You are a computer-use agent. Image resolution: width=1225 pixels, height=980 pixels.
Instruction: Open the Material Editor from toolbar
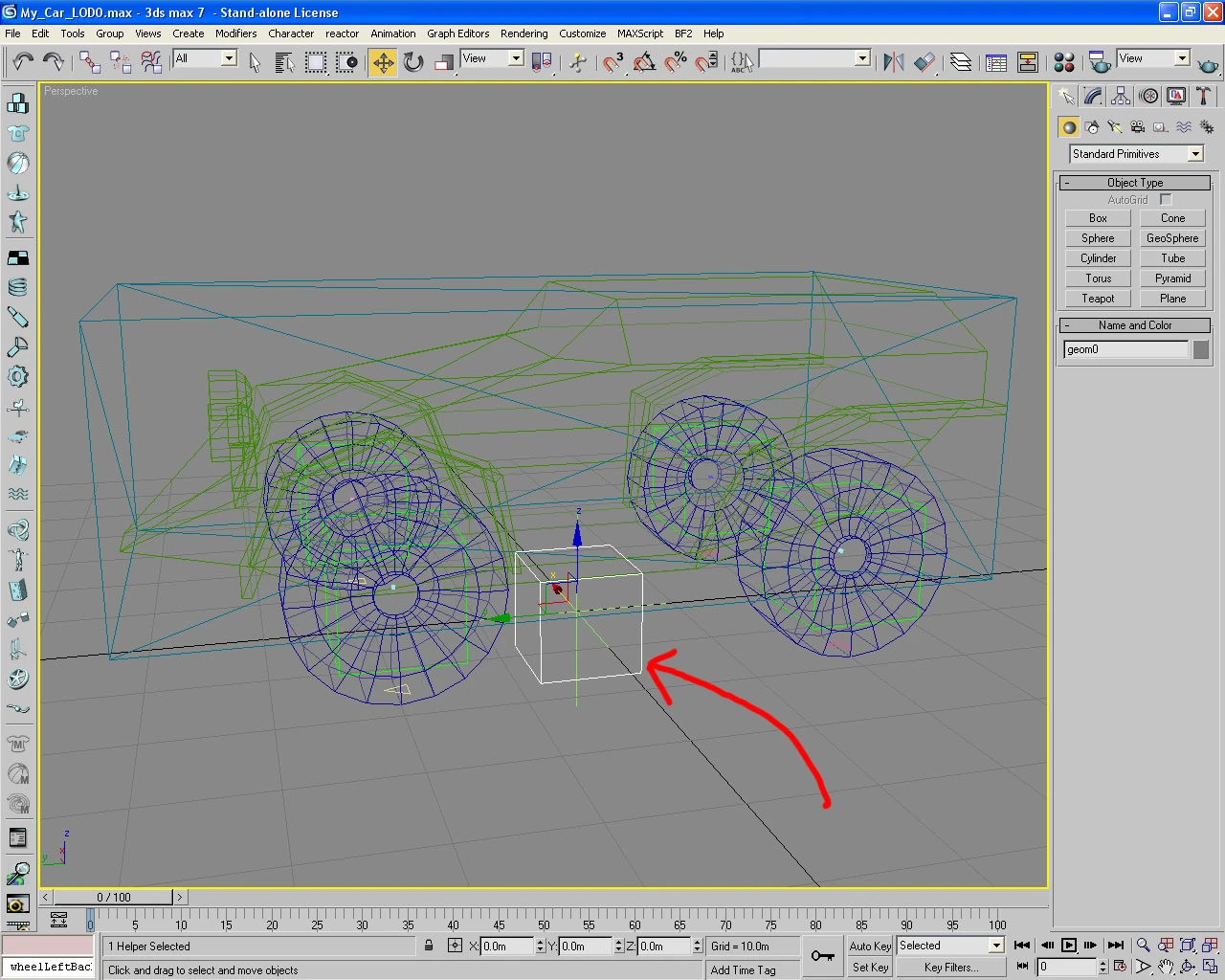[1063, 63]
